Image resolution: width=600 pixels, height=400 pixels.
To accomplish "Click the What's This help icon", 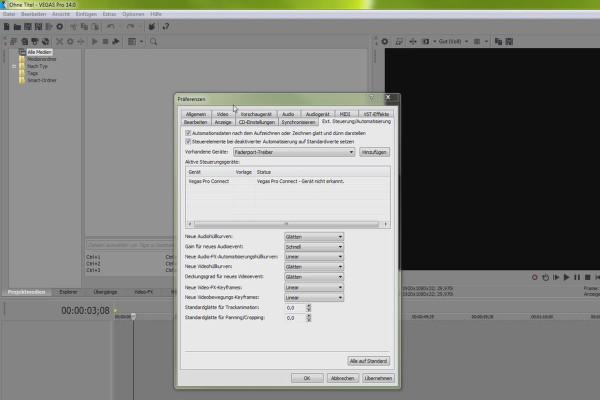I will (166, 26).
